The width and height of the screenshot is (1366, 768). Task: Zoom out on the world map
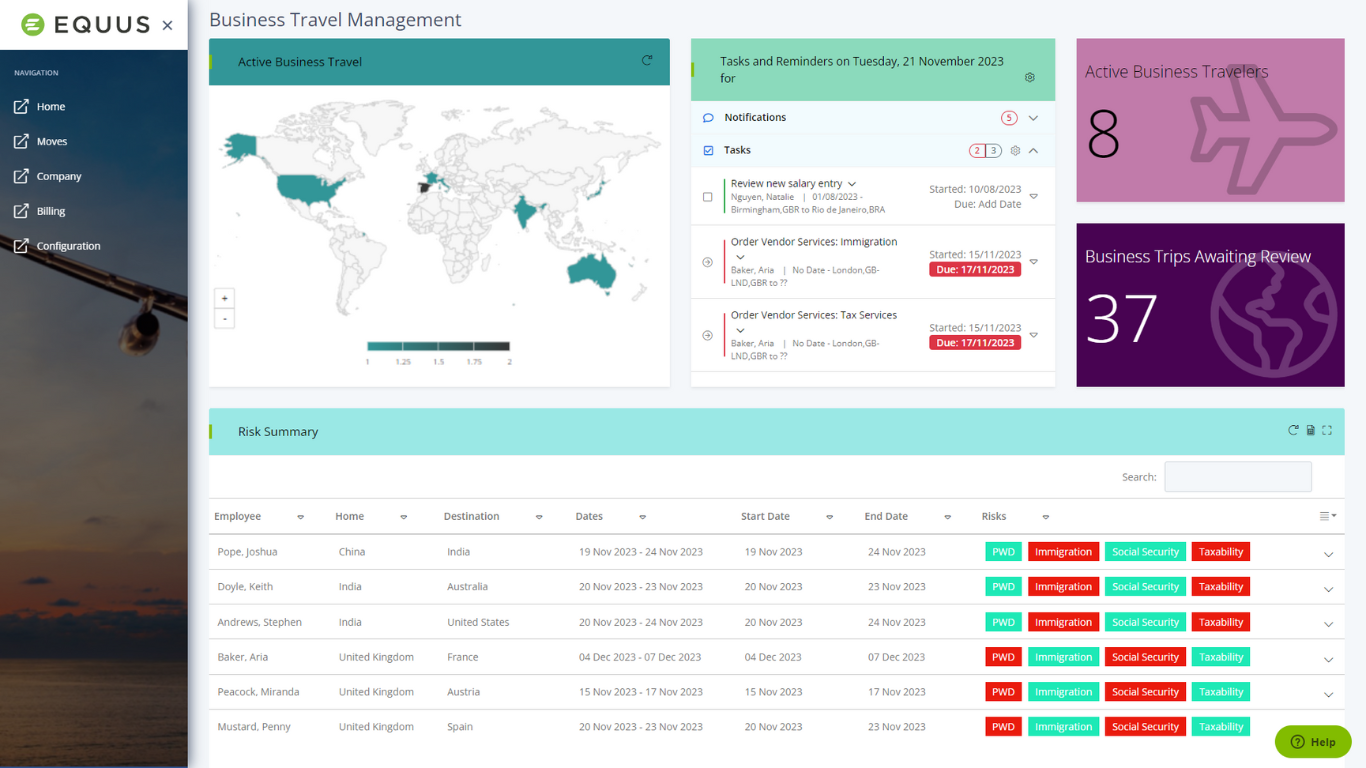point(225,319)
